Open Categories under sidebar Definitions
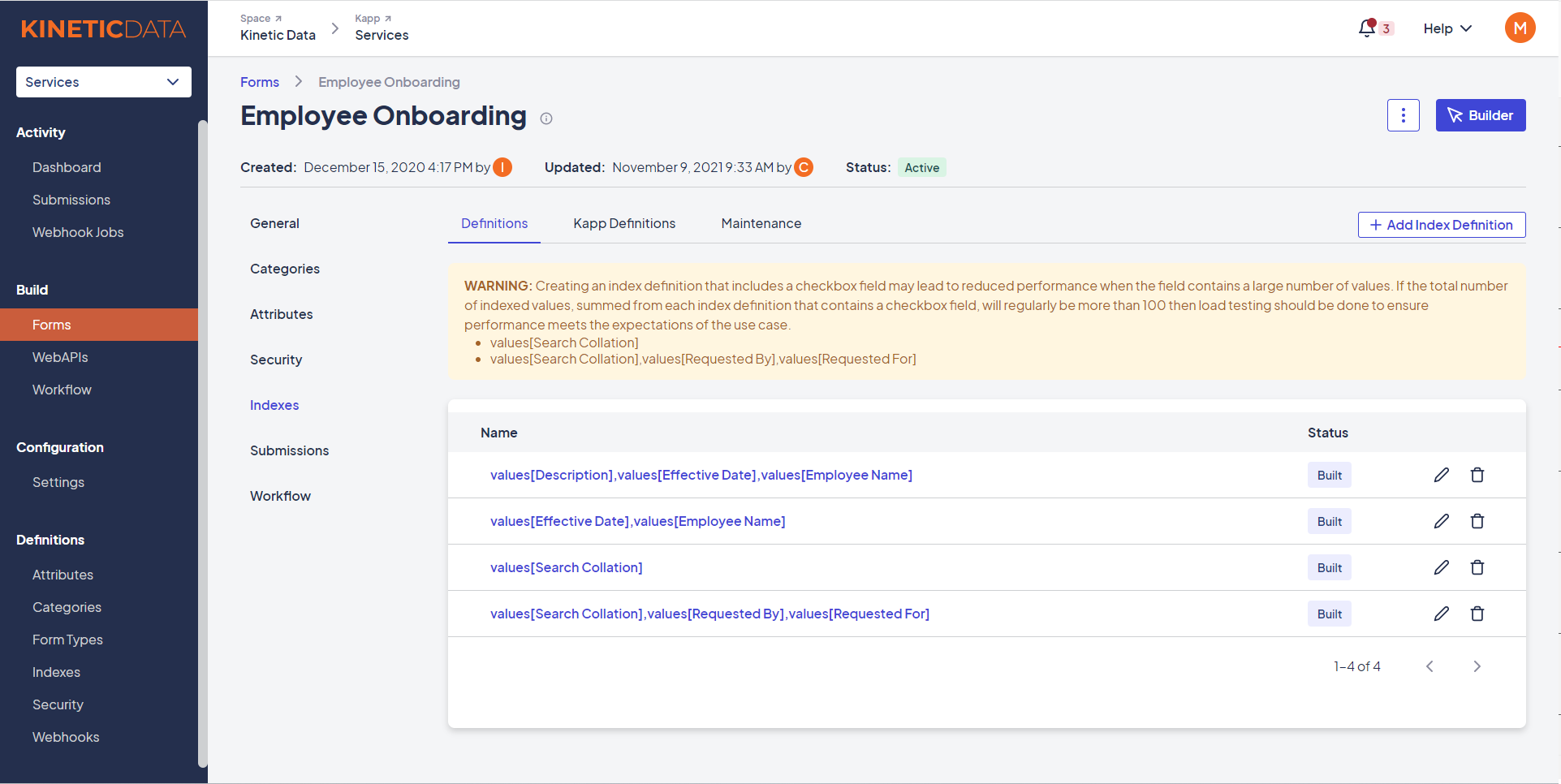The width and height of the screenshot is (1561, 784). [x=67, y=607]
